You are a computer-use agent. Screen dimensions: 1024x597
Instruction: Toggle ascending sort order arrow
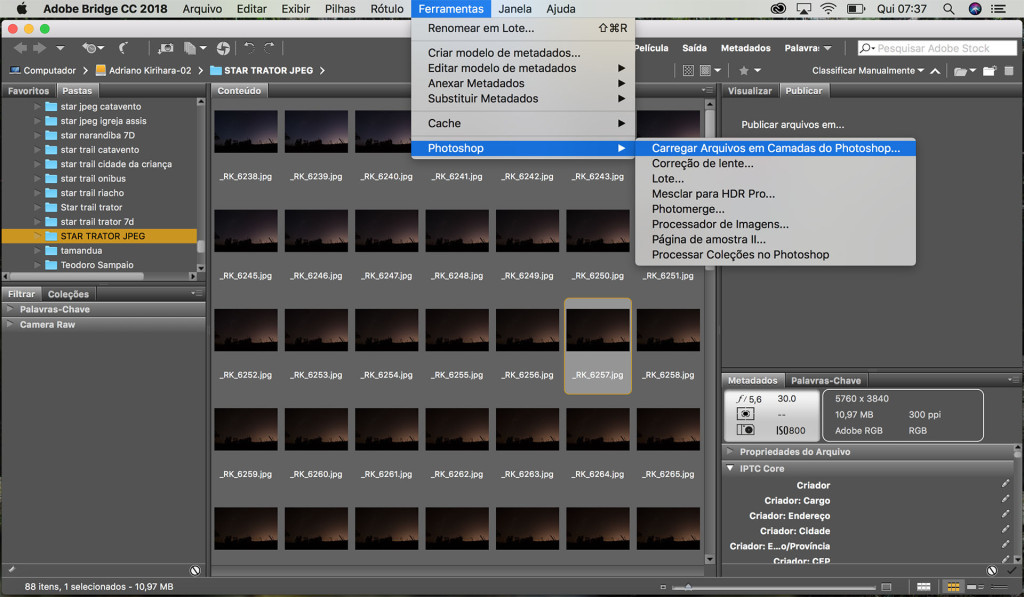935,71
